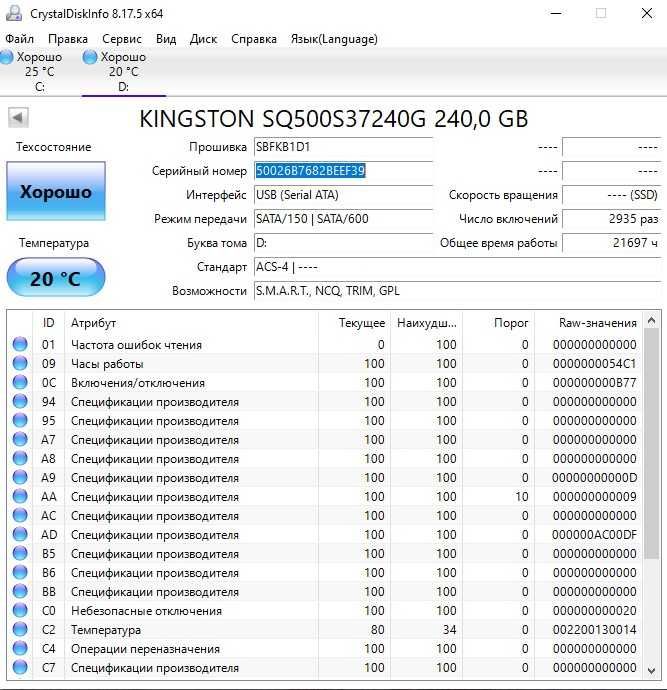Select the Включения/отключения row
The width and height of the screenshot is (667, 690).
pyautogui.click(x=326, y=382)
